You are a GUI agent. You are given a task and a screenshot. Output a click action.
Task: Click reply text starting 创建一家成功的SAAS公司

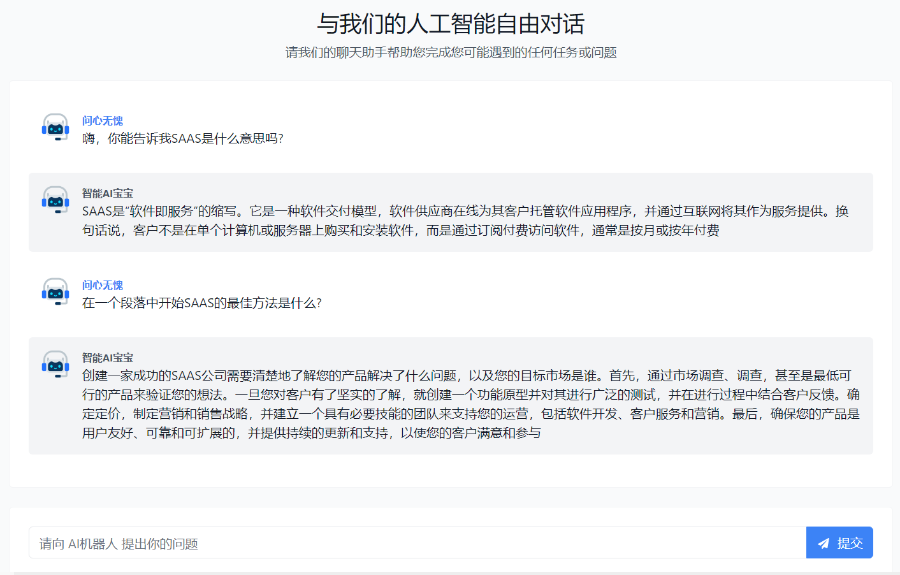[x=471, y=404]
